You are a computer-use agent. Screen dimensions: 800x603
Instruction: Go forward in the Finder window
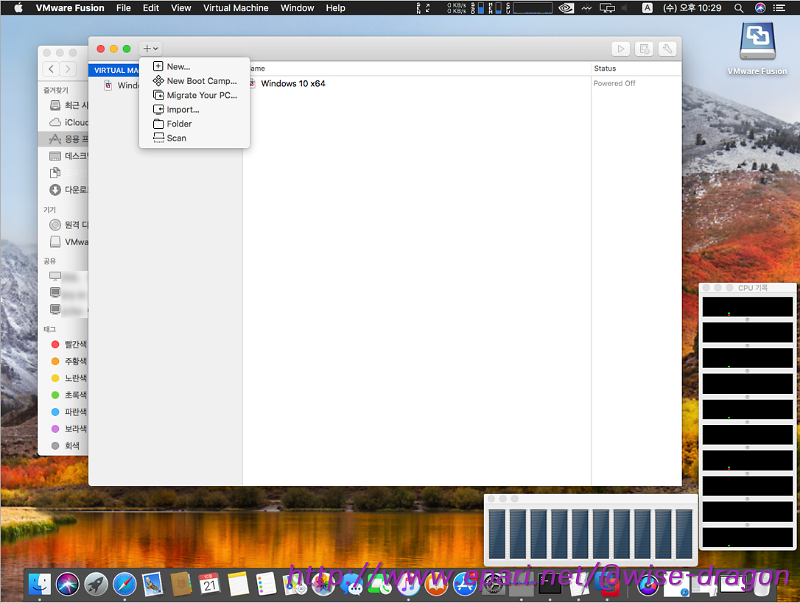(68, 68)
